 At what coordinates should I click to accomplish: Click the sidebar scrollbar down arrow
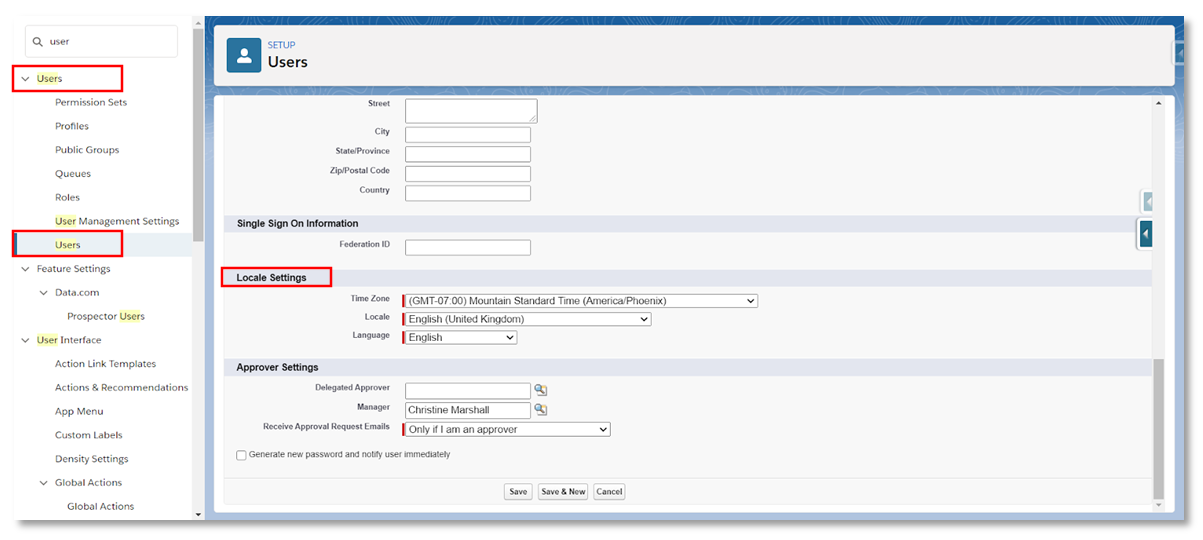pyautogui.click(x=198, y=514)
